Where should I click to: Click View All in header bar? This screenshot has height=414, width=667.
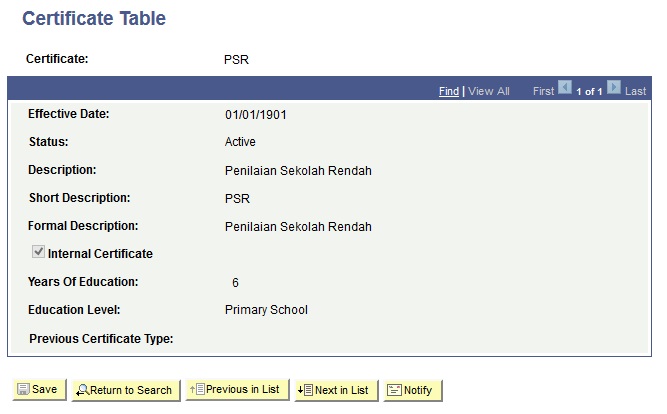point(489,91)
